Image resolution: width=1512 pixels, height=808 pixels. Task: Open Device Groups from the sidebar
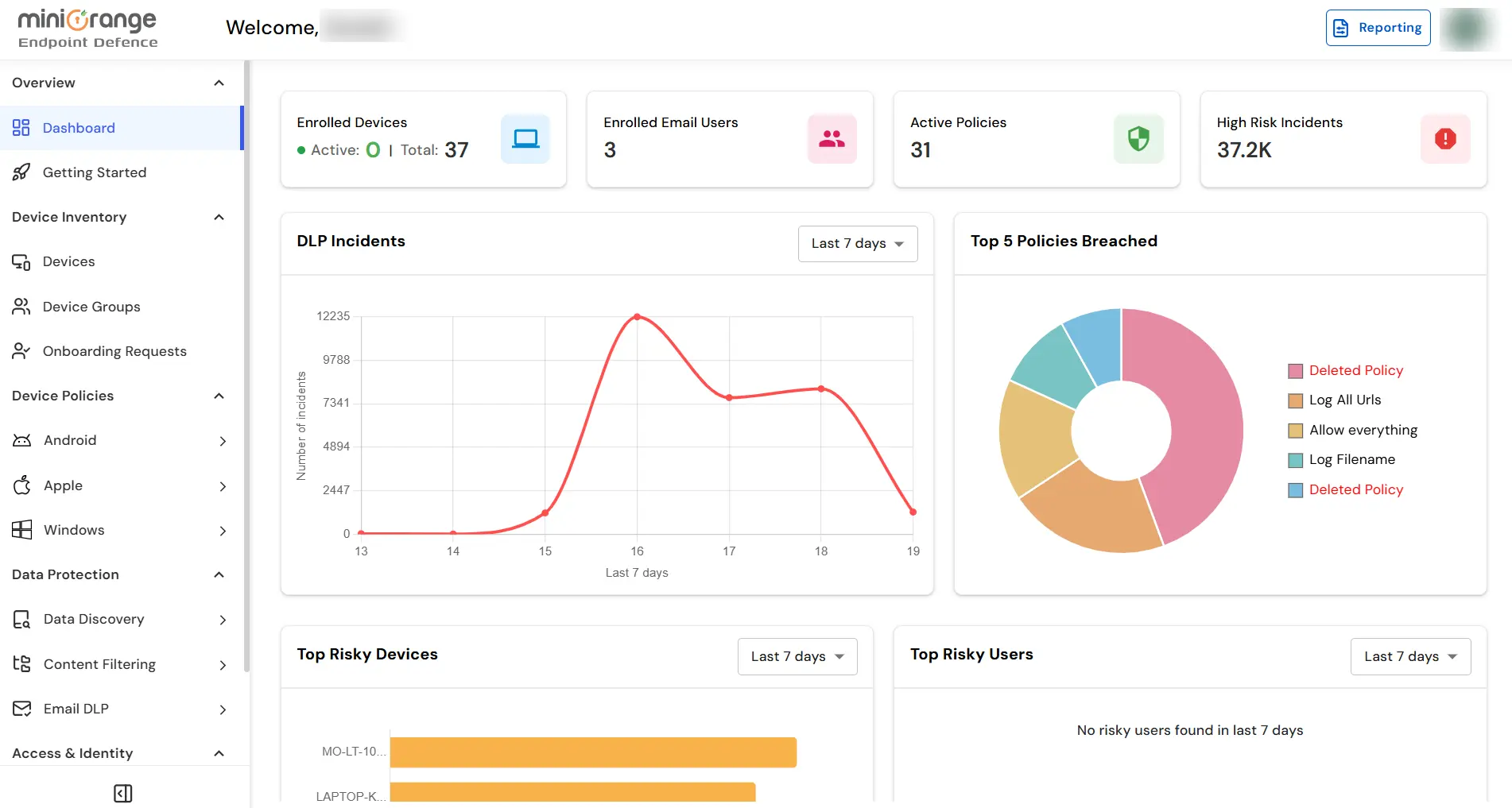(90, 307)
